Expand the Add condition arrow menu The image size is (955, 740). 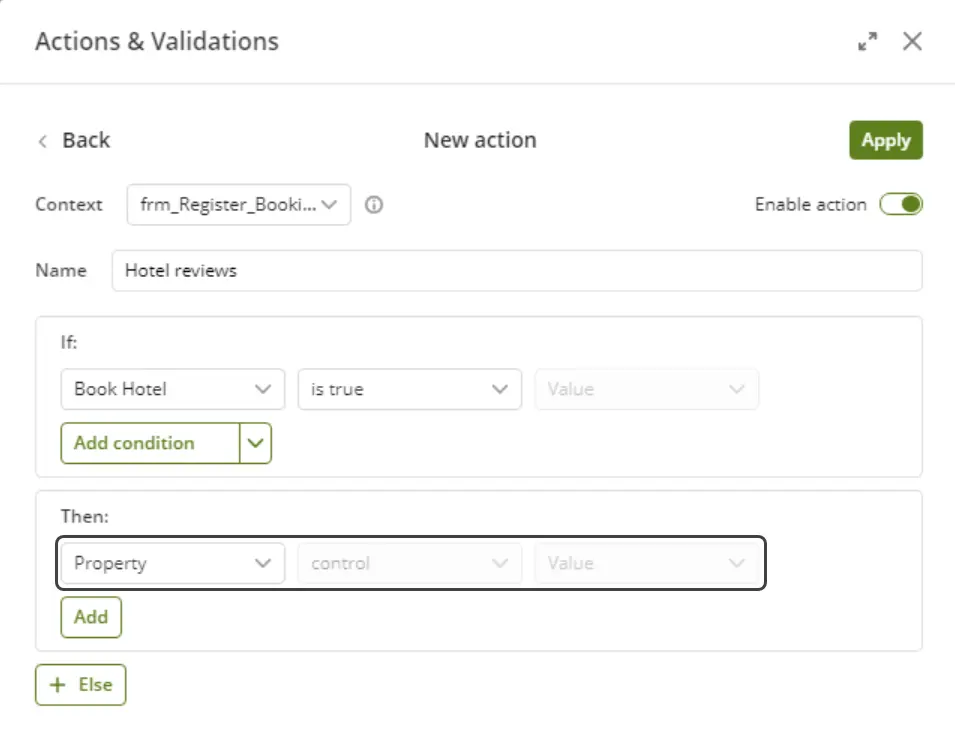(x=256, y=443)
